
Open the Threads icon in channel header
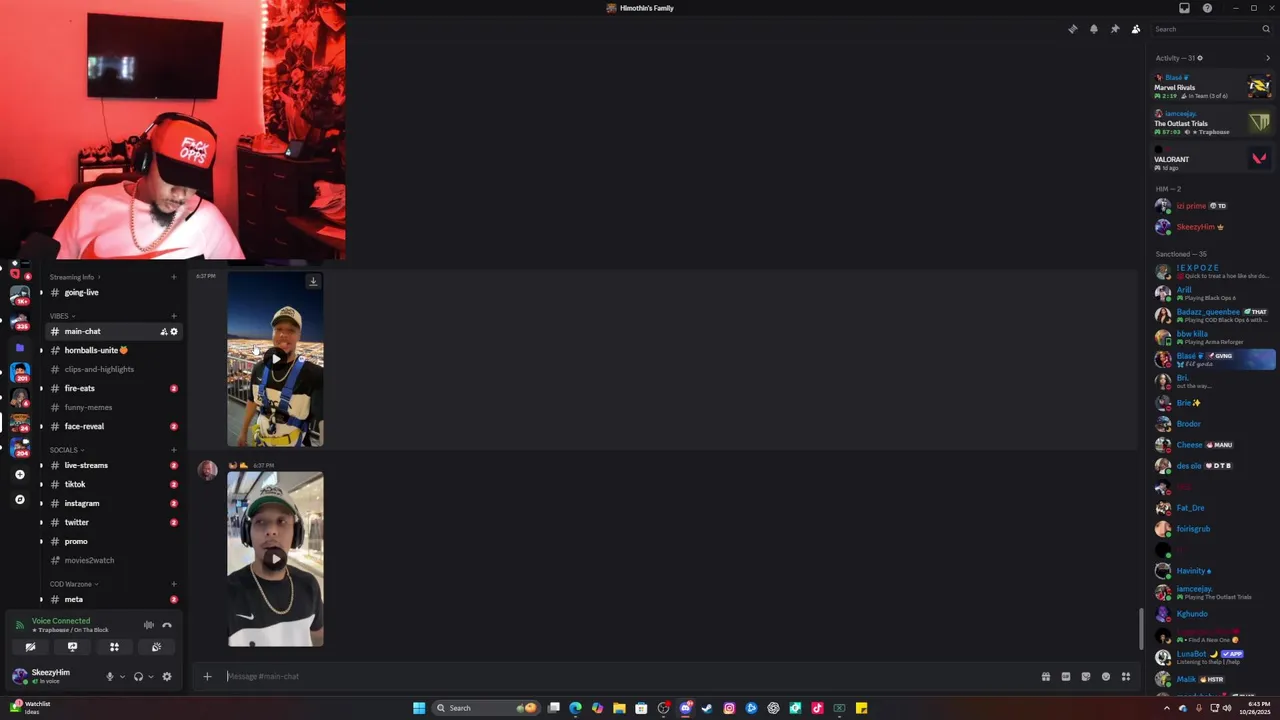pyautogui.click(x=1073, y=29)
